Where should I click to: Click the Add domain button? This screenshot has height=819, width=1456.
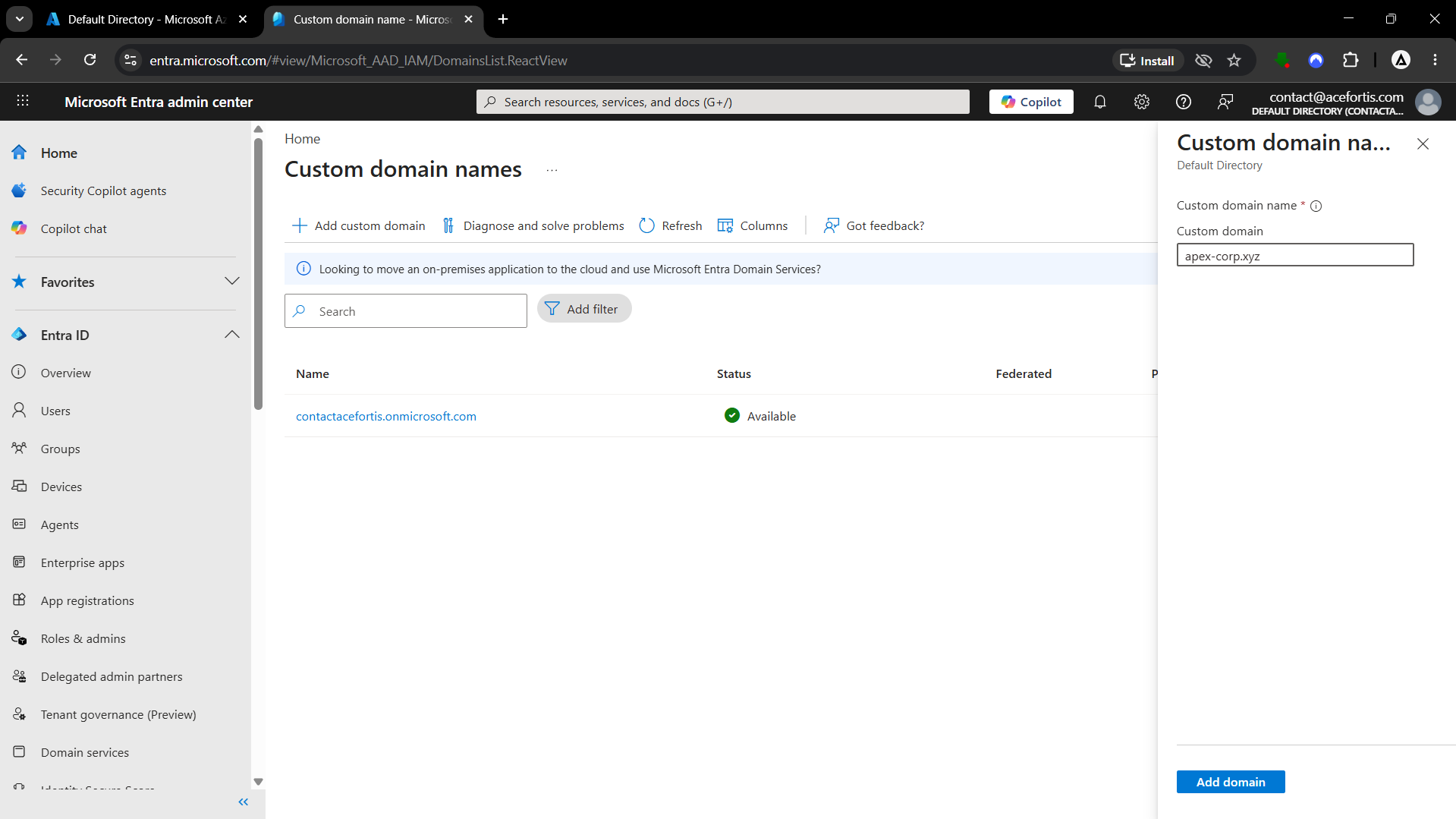coord(1231,782)
